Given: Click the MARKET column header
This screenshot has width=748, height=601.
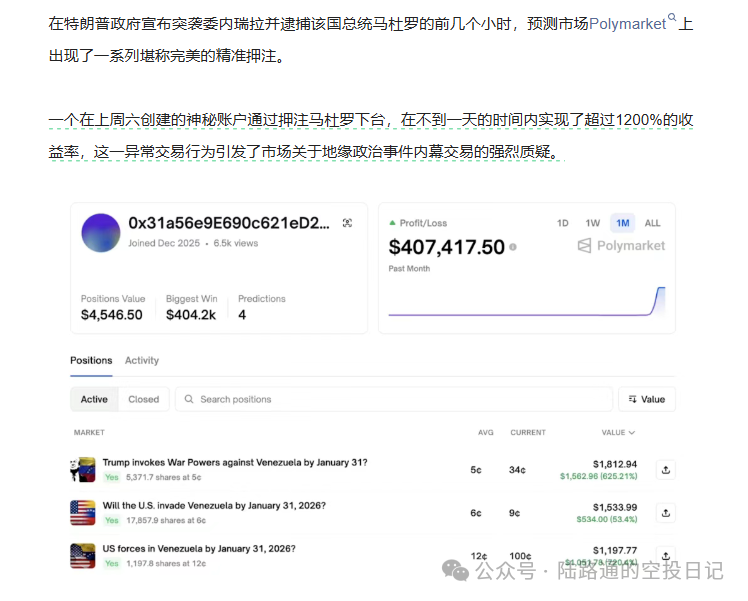Looking at the screenshot, I should coord(89,433).
